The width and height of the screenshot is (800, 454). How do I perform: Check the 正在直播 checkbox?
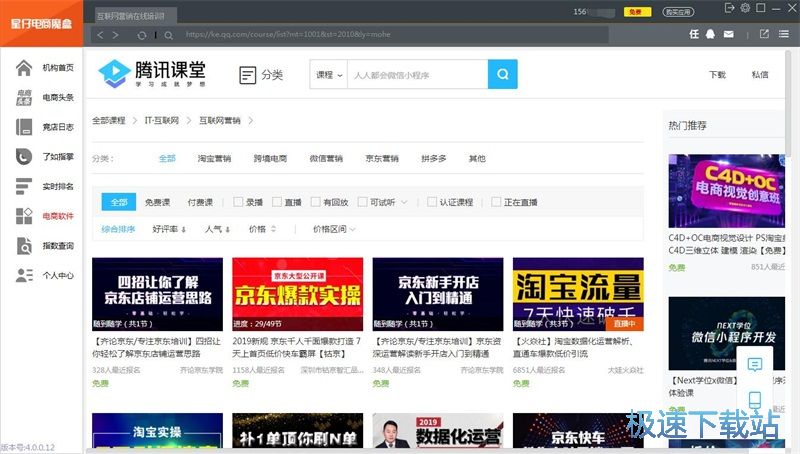pos(496,202)
